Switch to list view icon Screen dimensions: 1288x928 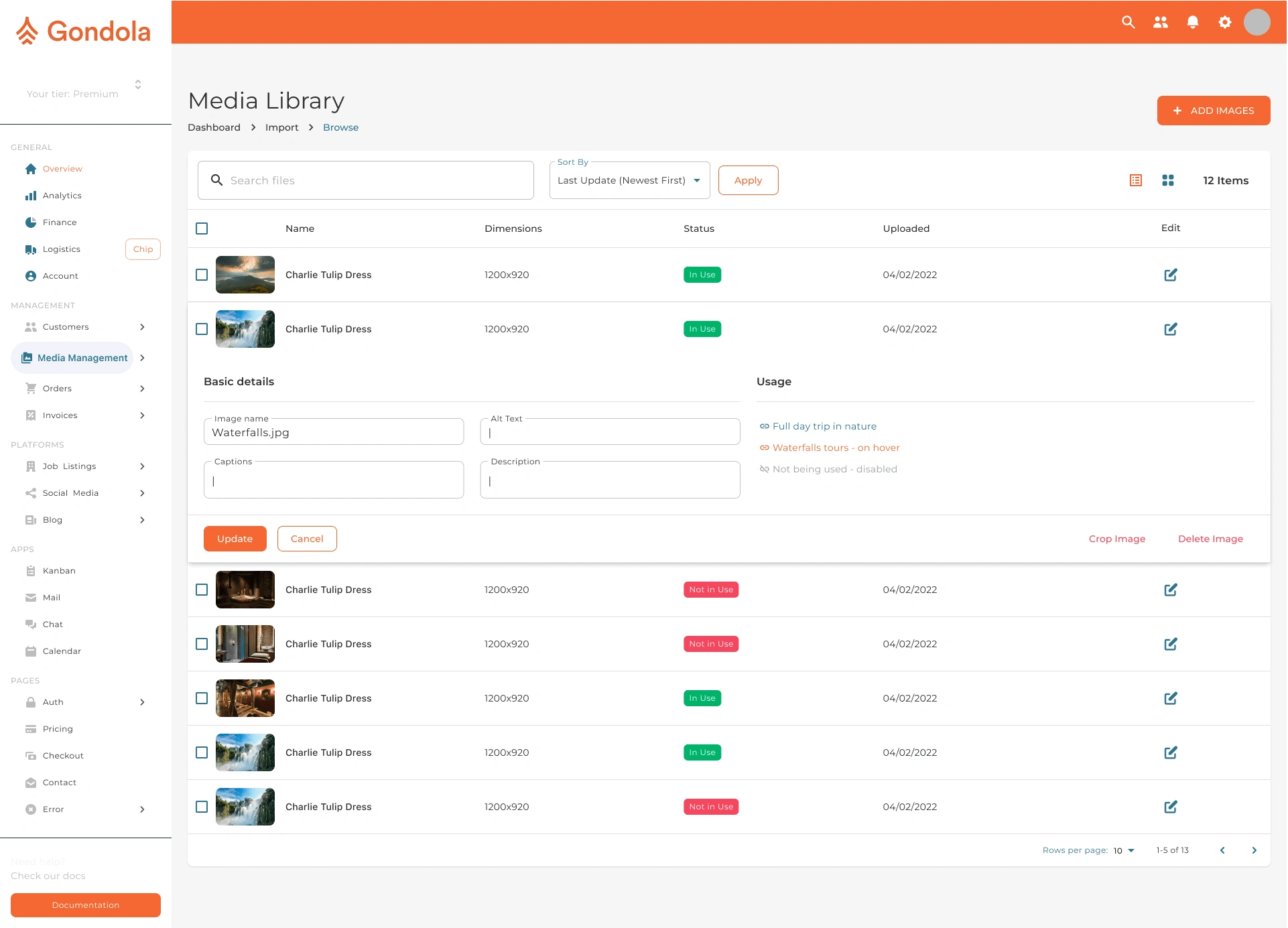coord(1135,180)
